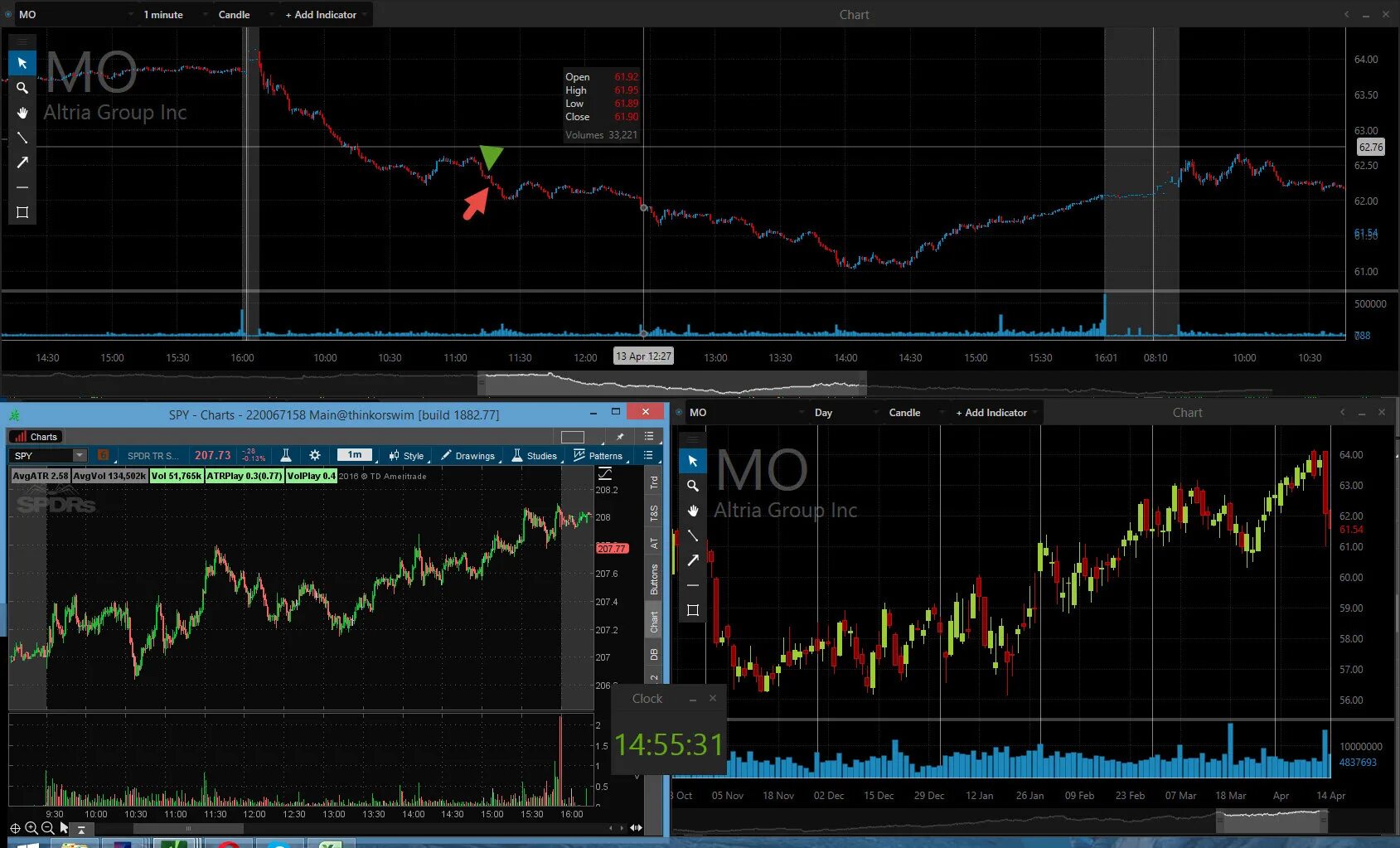The width and height of the screenshot is (1400, 848).
Task: Toggle the link icon beside MO in daily chart
Action: [x=680, y=412]
